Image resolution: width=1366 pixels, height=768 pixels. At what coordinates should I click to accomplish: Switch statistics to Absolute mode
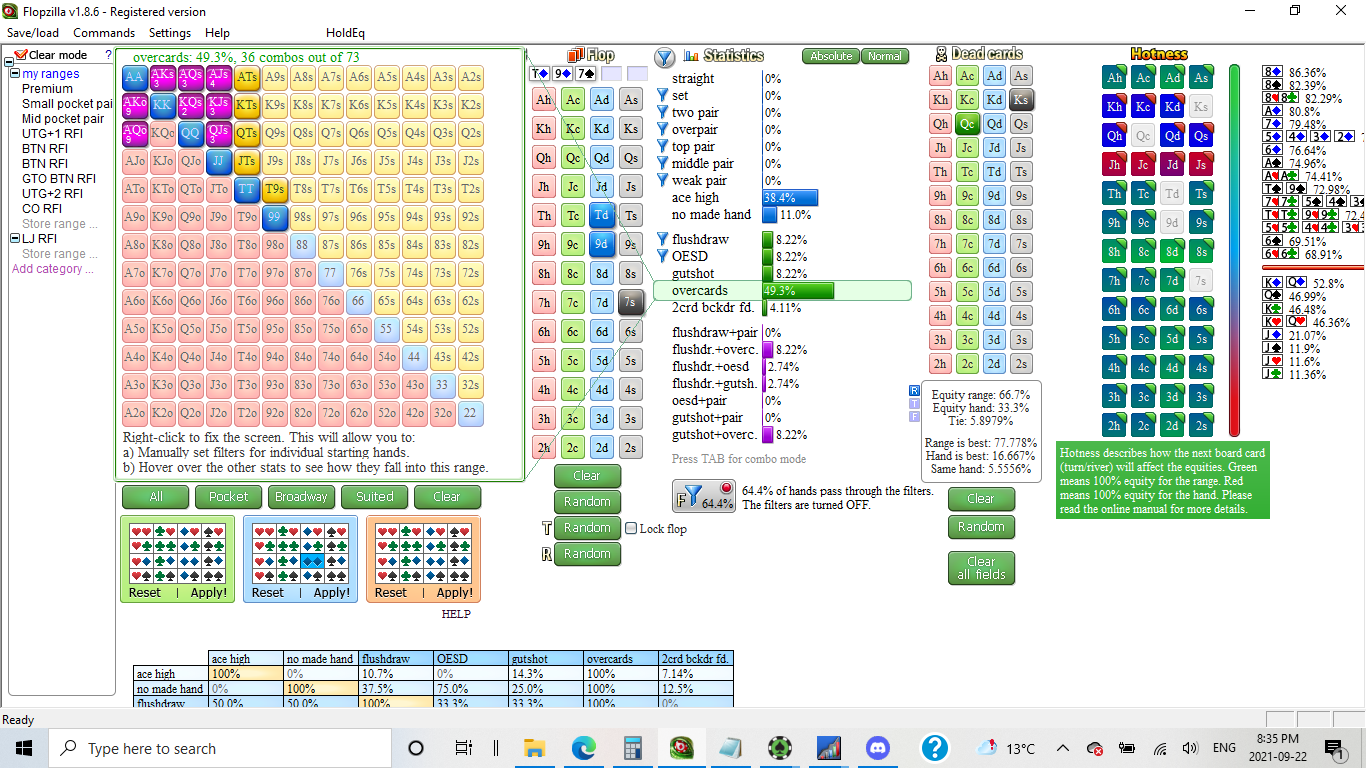[x=831, y=57]
